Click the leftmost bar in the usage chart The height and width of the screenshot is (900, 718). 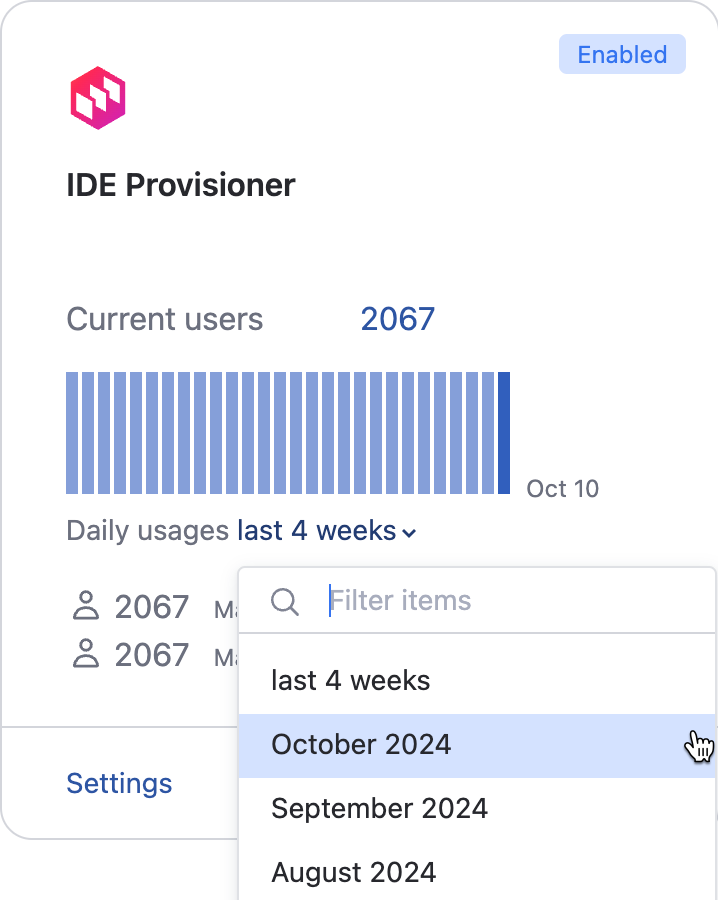tap(71, 432)
